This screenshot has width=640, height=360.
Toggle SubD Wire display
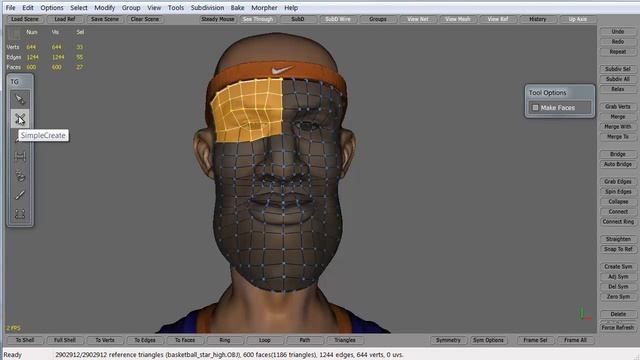tap(338, 19)
